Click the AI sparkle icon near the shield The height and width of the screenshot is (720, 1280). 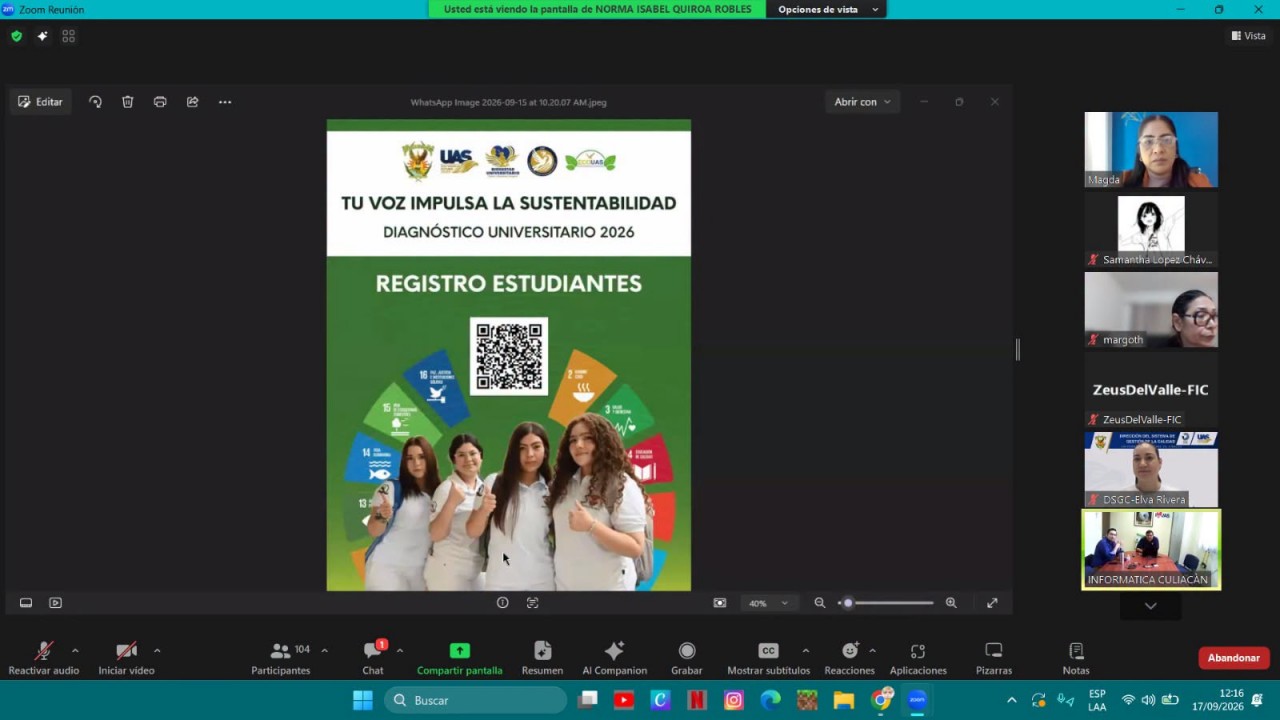point(42,36)
